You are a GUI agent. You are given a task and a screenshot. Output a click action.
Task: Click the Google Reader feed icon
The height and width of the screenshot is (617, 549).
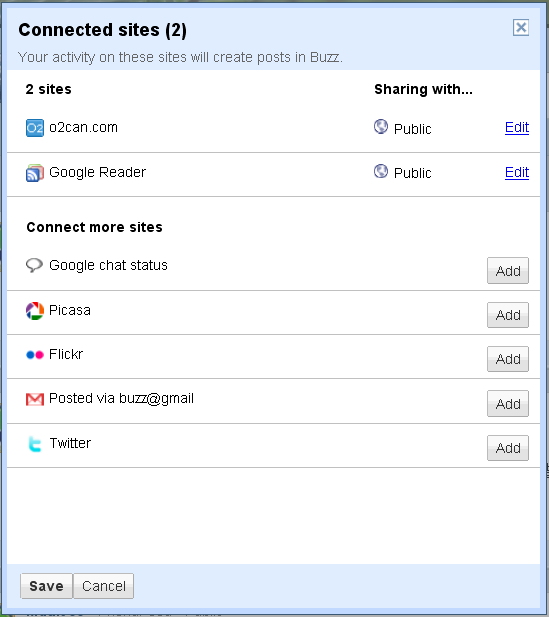(x=35, y=173)
